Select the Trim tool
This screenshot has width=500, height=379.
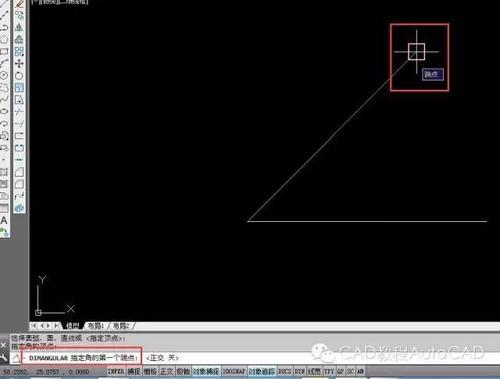[19, 111]
